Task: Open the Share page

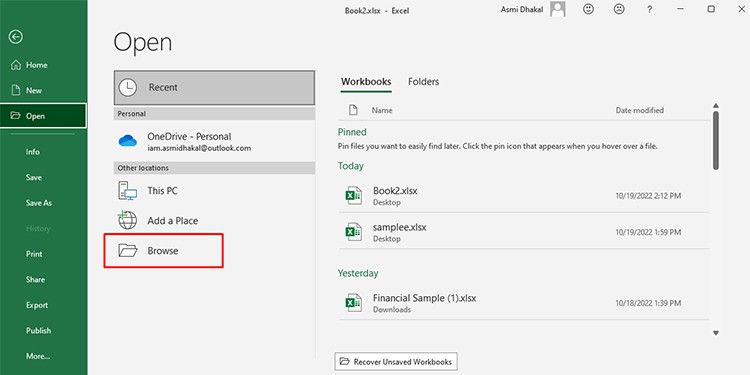Action: 43,280
